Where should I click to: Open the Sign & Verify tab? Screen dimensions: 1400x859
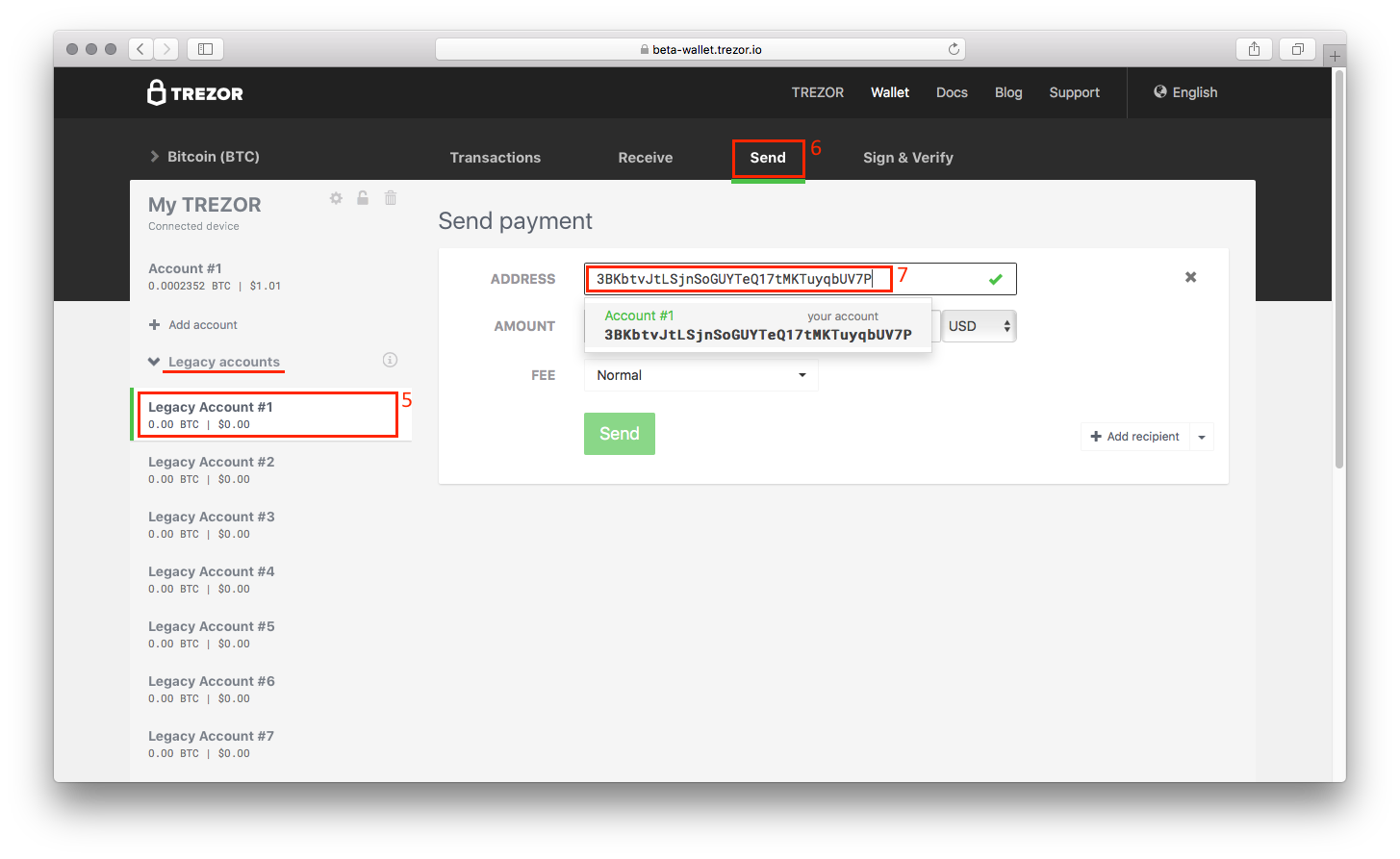pos(908,158)
